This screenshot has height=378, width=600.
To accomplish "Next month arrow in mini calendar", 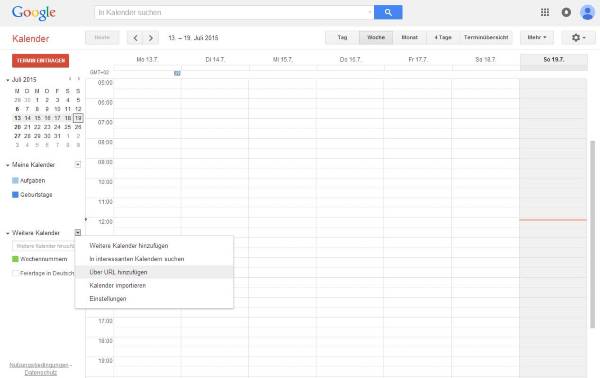I will (x=79, y=79).
